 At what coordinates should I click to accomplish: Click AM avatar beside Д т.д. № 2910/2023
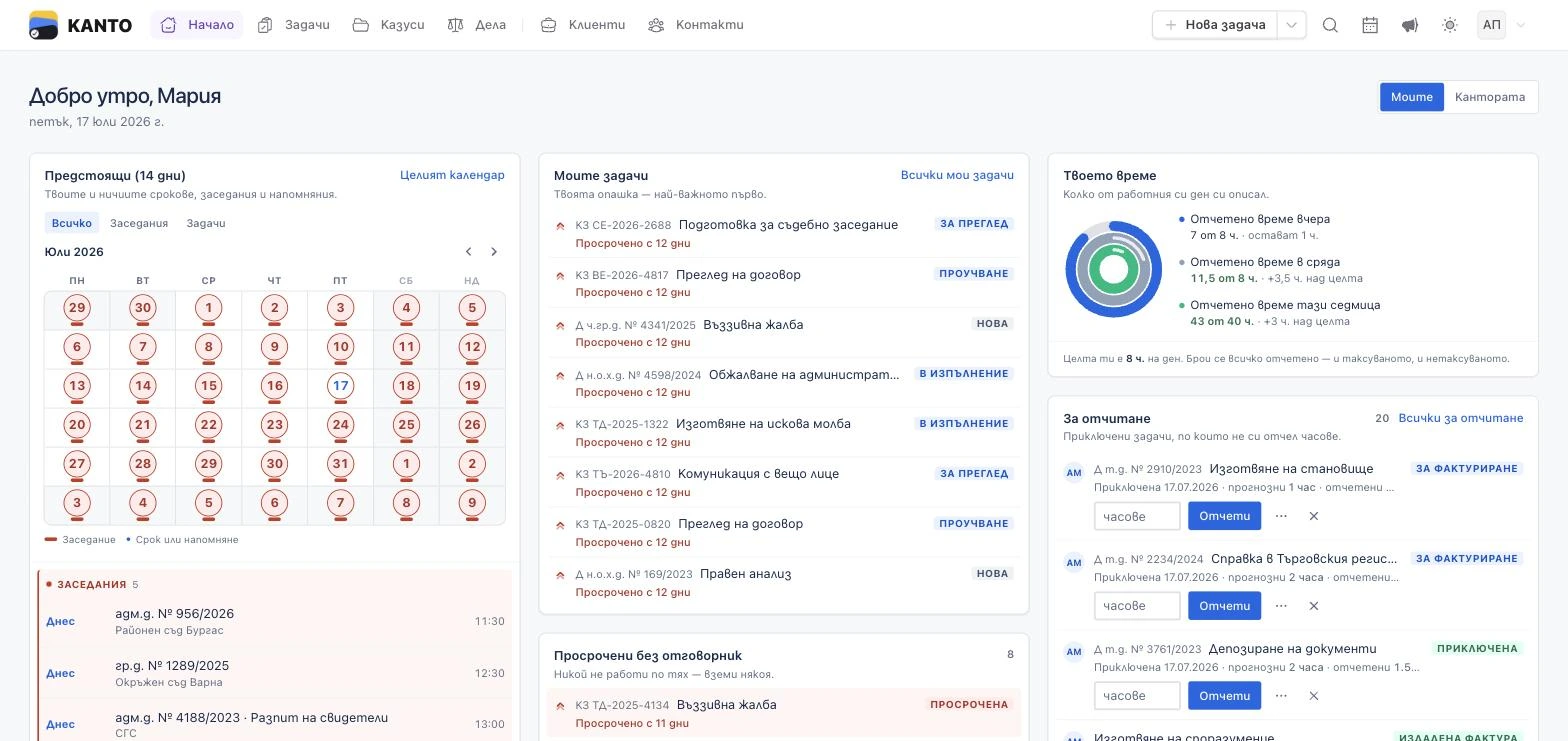(1074, 472)
